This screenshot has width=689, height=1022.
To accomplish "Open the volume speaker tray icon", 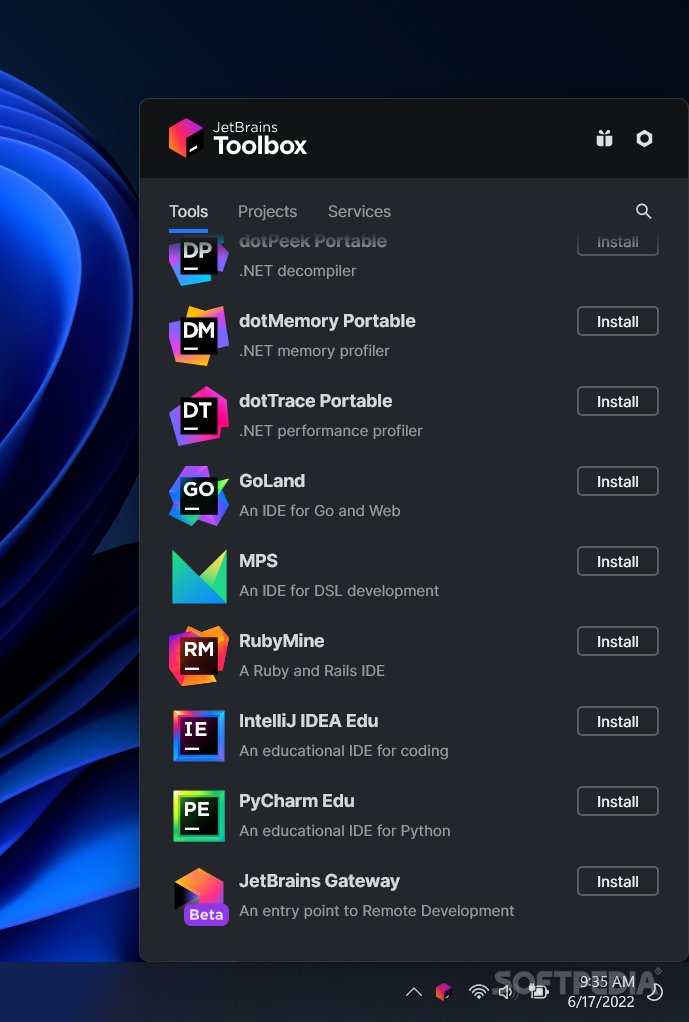I will click(x=506, y=992).
